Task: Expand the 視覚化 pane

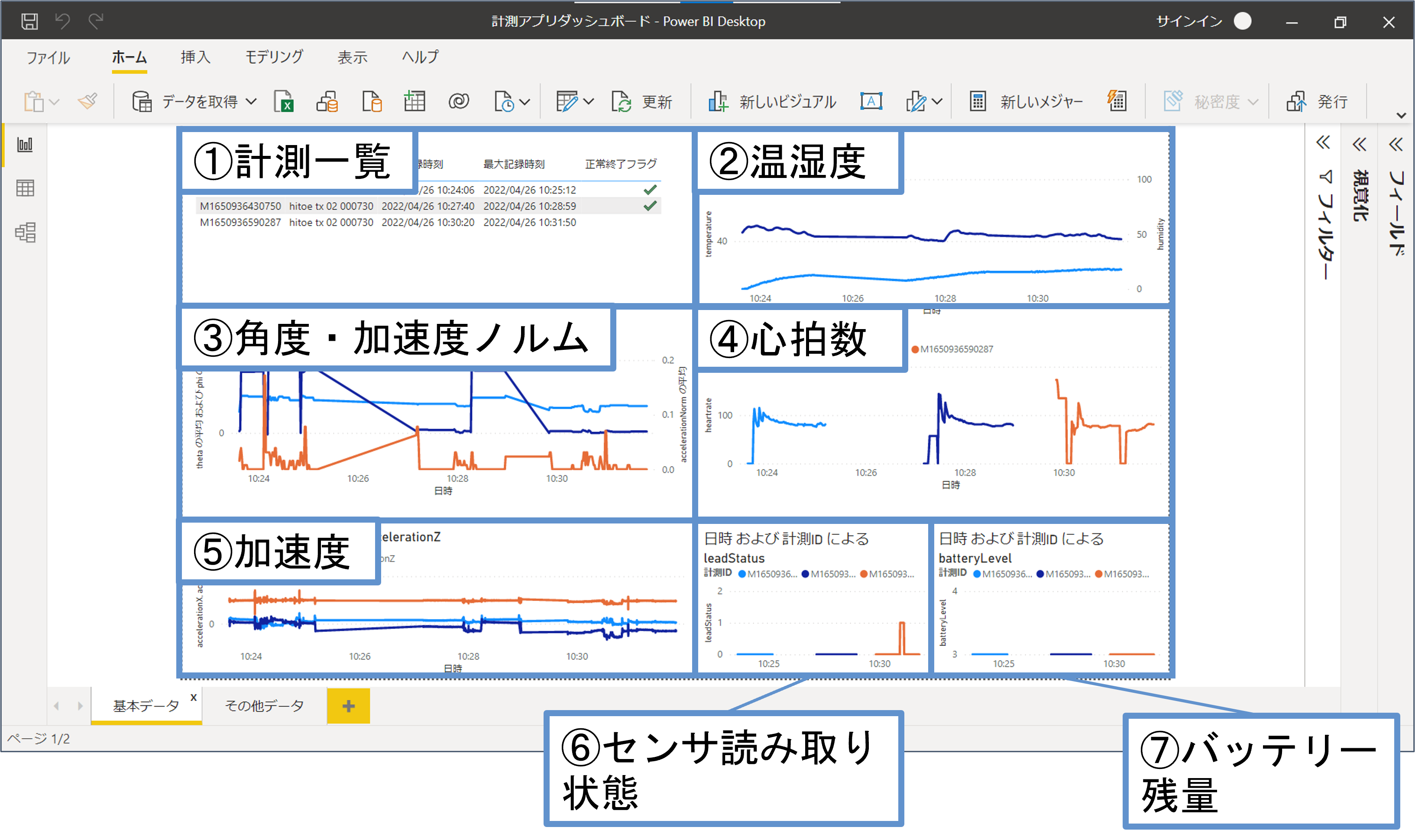Action: tap(1360, 145)
